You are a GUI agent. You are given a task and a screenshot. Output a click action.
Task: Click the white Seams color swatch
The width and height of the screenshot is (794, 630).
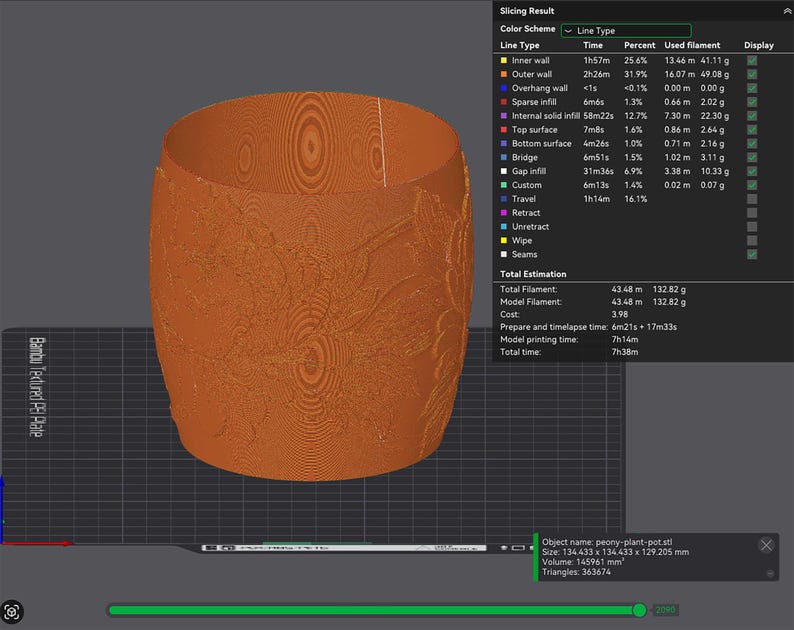coord(504,254)
